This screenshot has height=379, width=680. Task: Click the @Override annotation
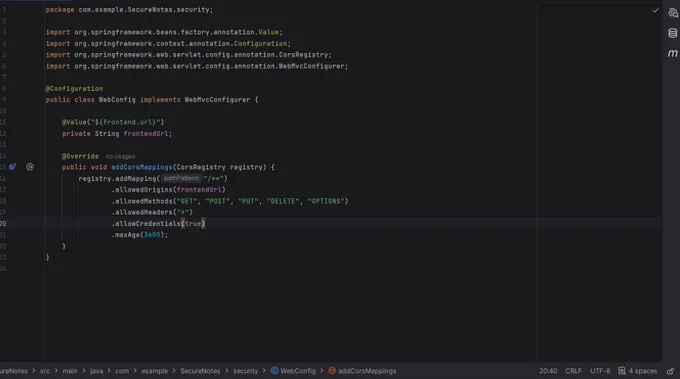tap(80, 156)
